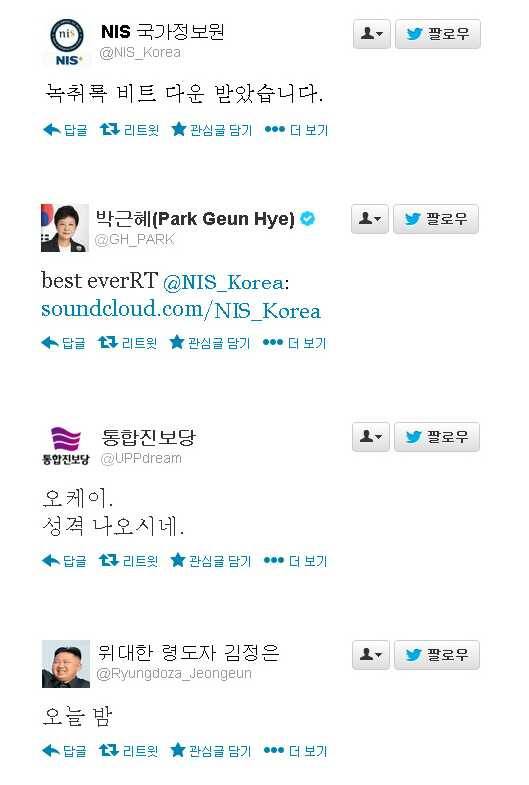
Task: Expand 더 보기 on the NIS tweet
Action: pyautogui.click(x=296, y=130)
